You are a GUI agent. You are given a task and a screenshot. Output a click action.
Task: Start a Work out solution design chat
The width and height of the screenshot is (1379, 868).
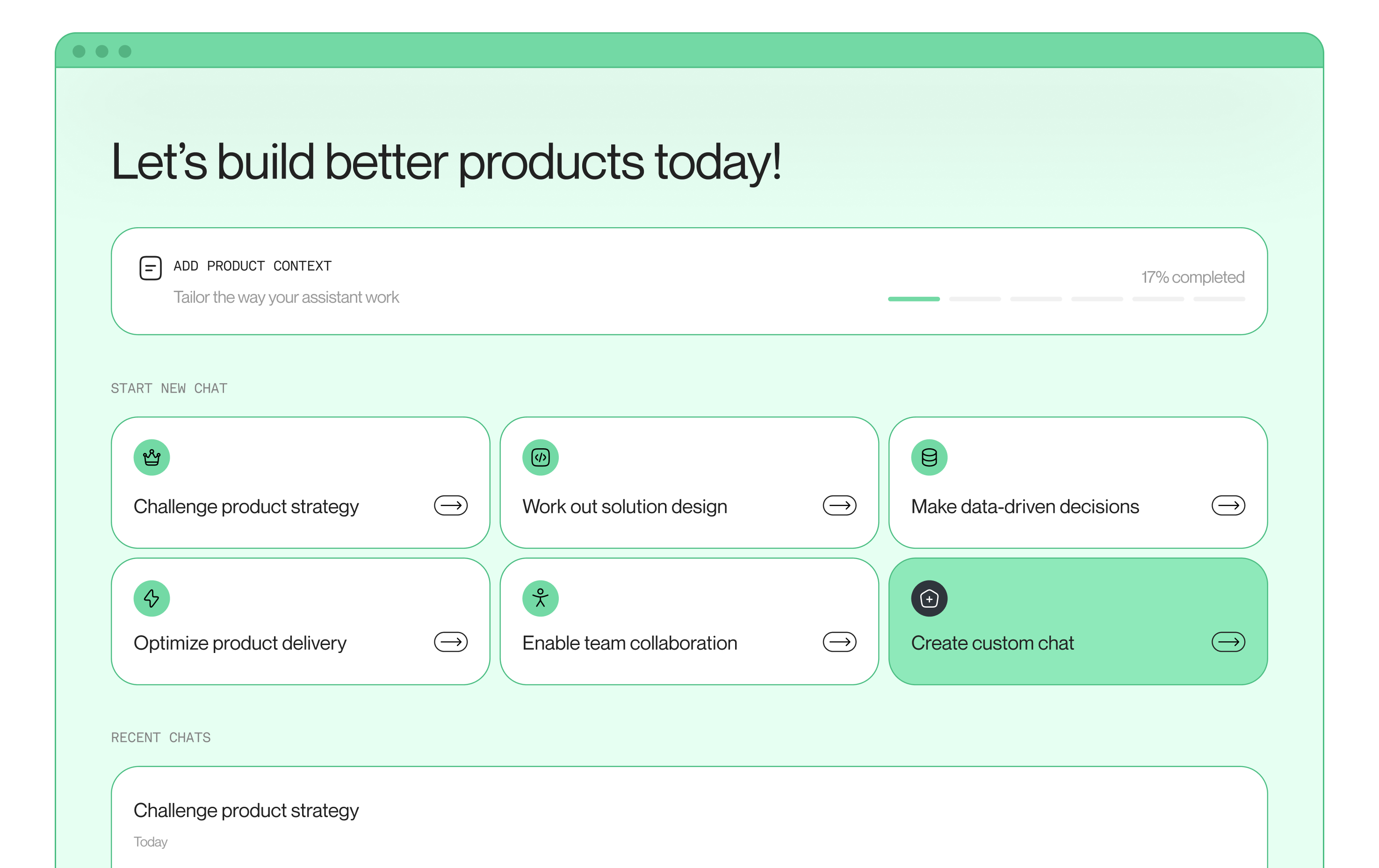[689, 483]
